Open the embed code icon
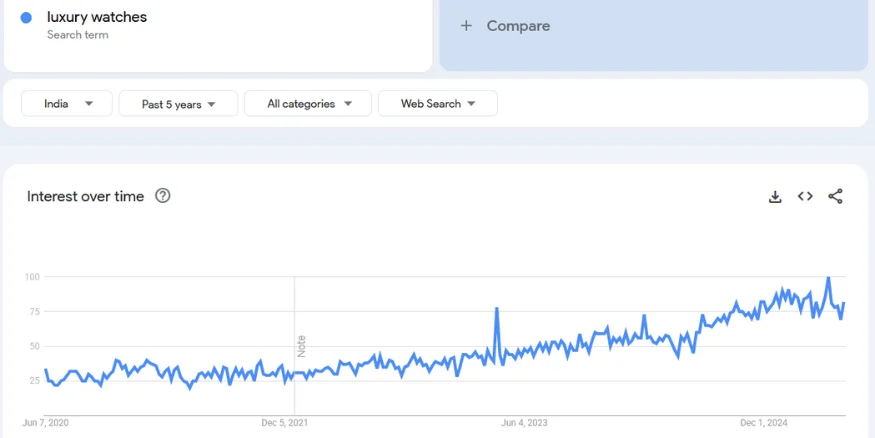 click(805, 197)
